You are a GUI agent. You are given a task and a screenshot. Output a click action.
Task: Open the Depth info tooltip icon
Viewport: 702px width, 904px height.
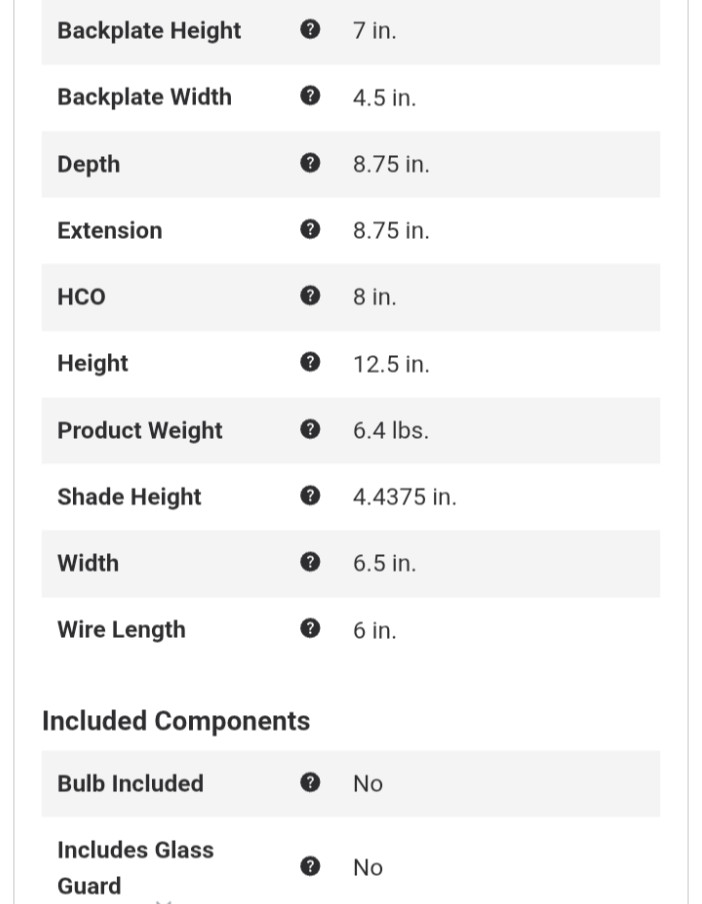(x=310, y=163)
